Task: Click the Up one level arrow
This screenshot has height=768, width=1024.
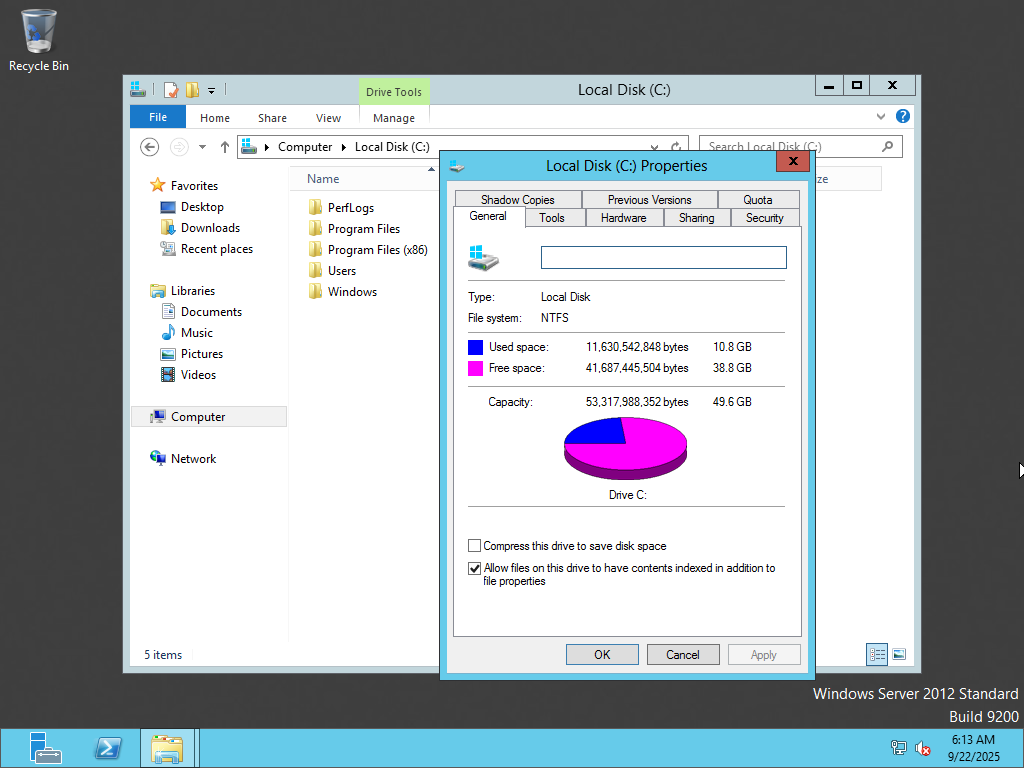Action: coord(224,147)
